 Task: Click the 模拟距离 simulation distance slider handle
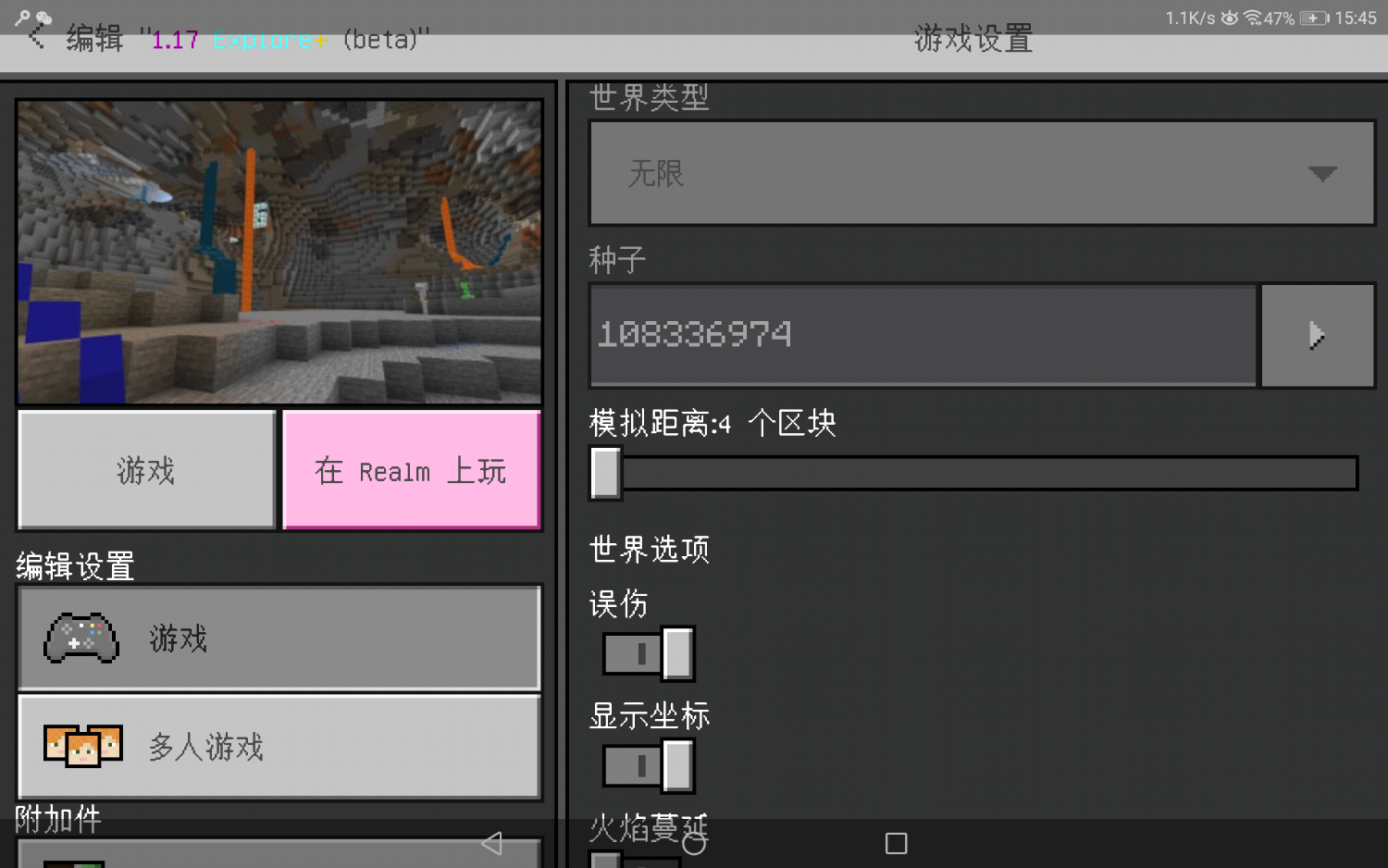606,473
